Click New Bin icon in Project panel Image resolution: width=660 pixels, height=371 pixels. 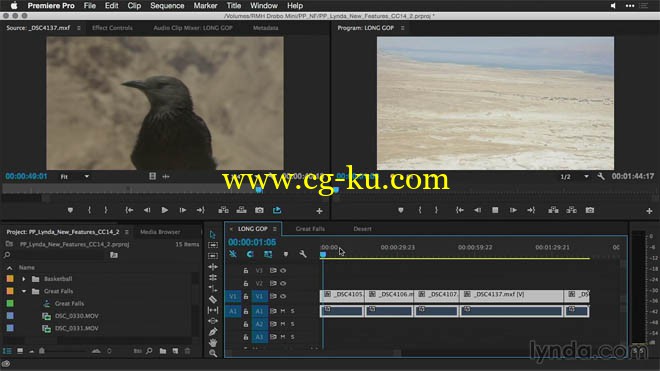pyautogui.click(x=163, y=351)
